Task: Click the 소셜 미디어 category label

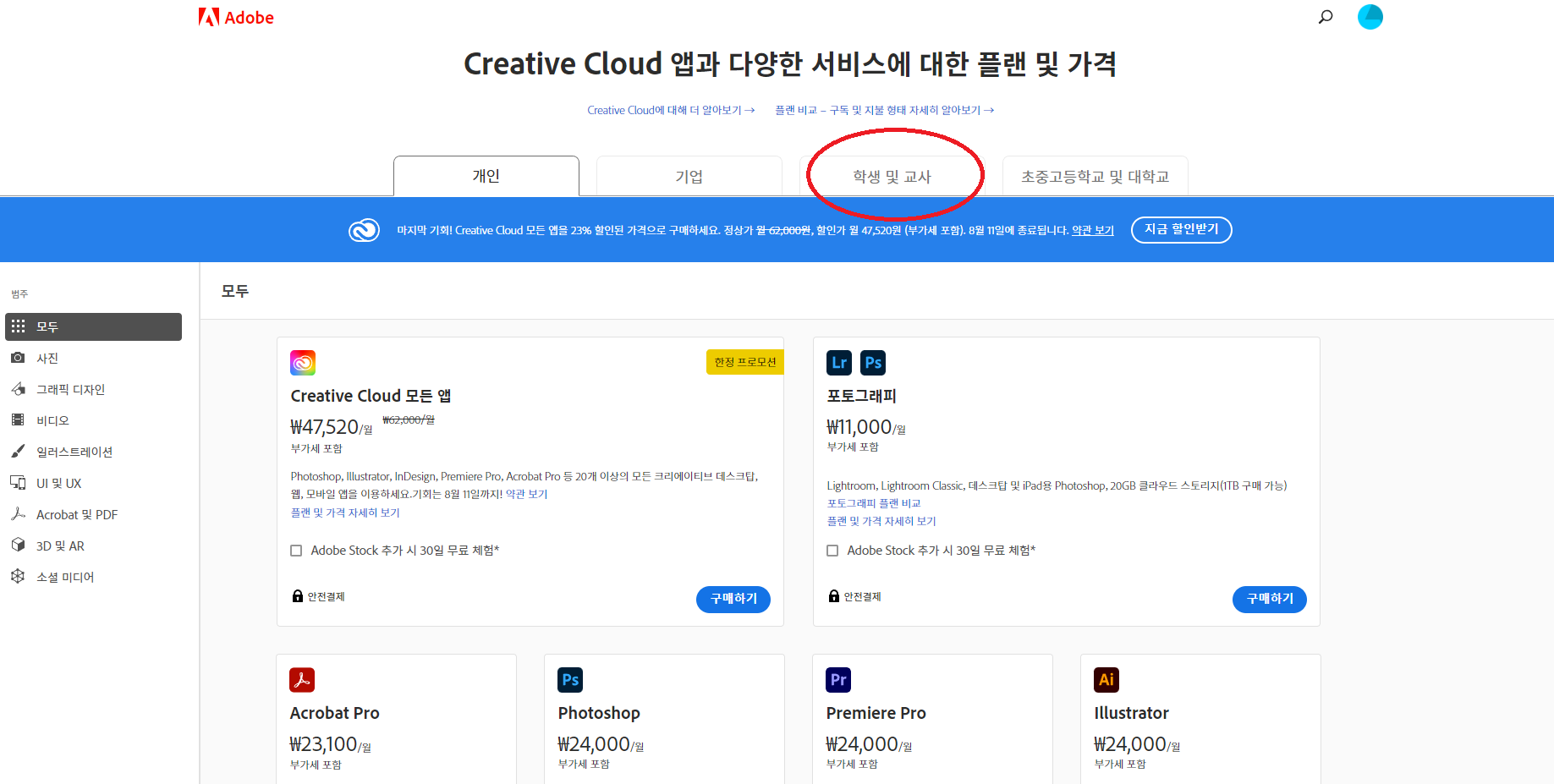Action: (x=65, y=577)
